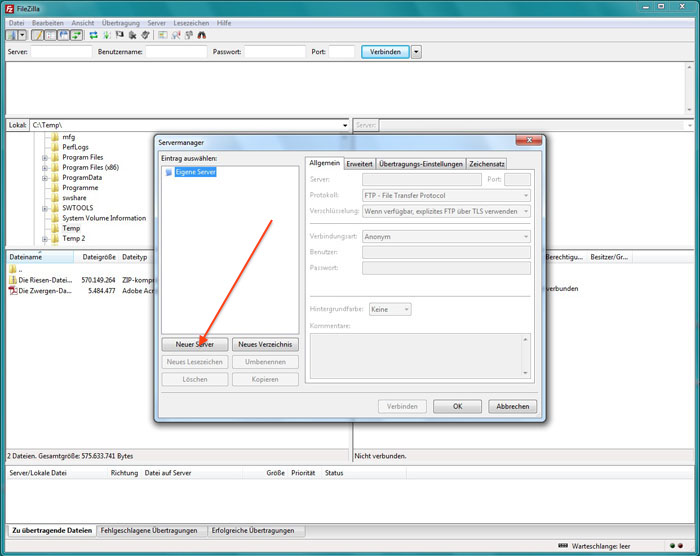Click the parent folder '..' icon
This screenshot has width=700, height=556.
tap(12, 269)
